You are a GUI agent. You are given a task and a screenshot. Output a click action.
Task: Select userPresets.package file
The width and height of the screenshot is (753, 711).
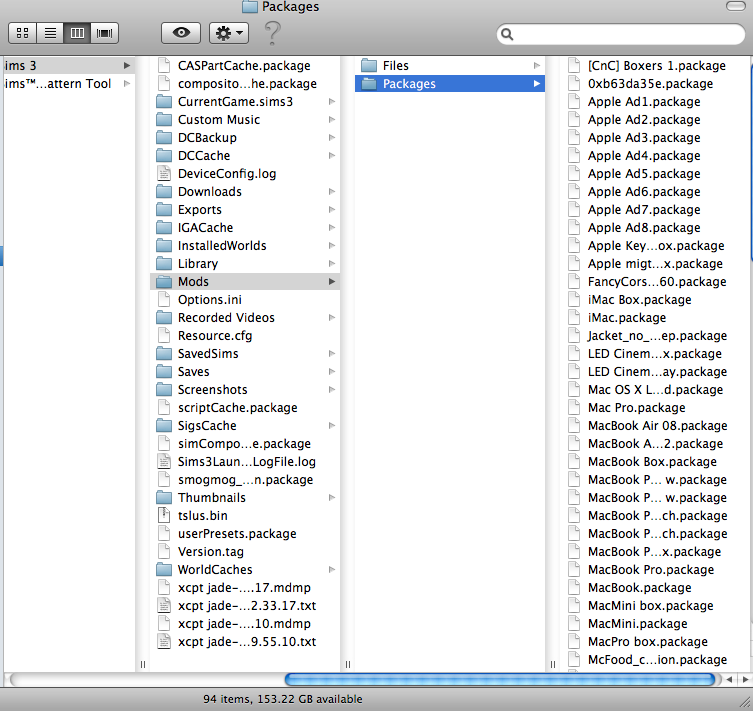[237, 534]
